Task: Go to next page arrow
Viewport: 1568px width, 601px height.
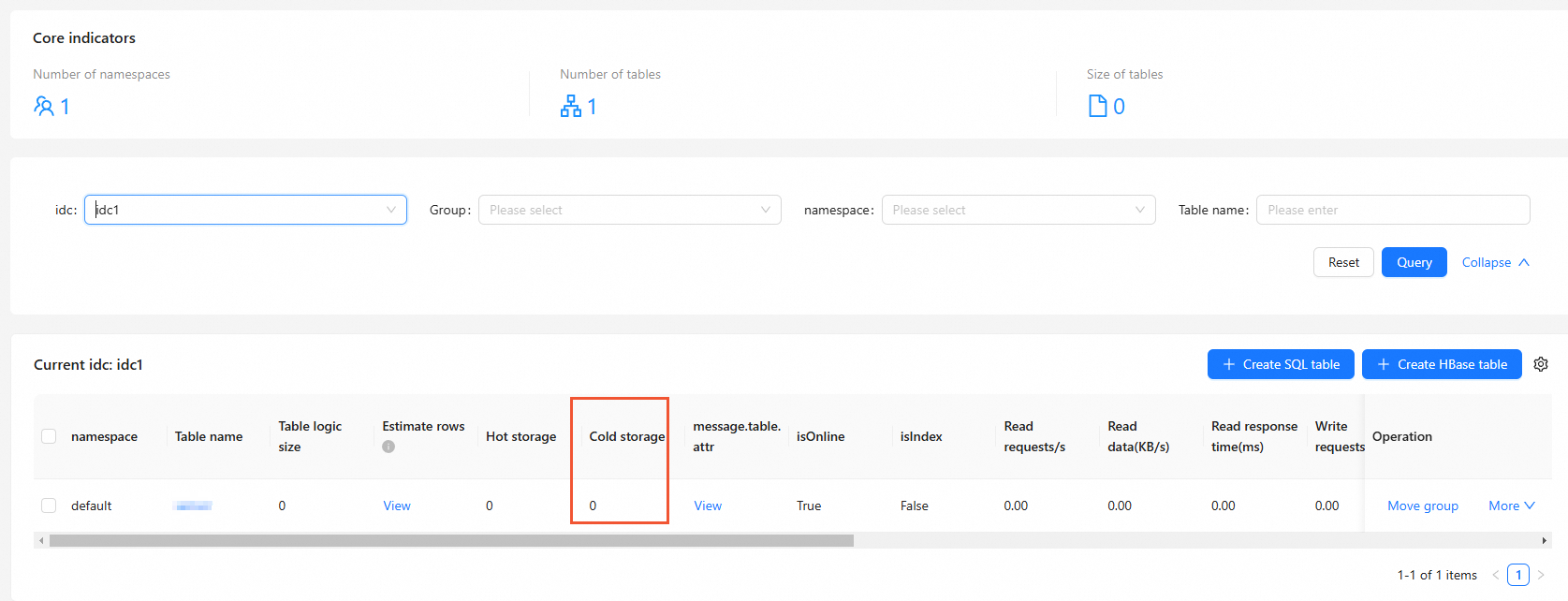Action: tap(1541, 575)
